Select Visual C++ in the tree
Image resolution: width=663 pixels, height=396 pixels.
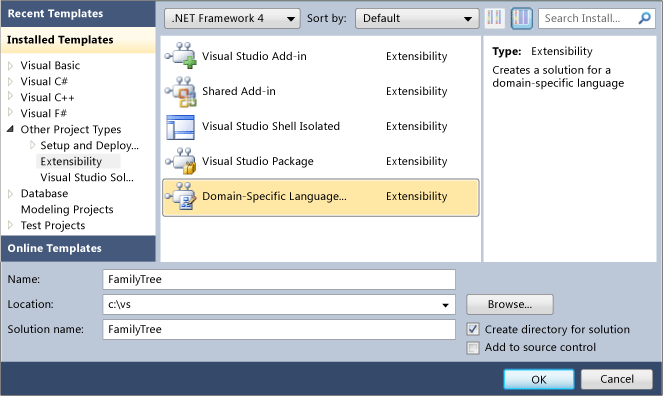tap(47, 98)
